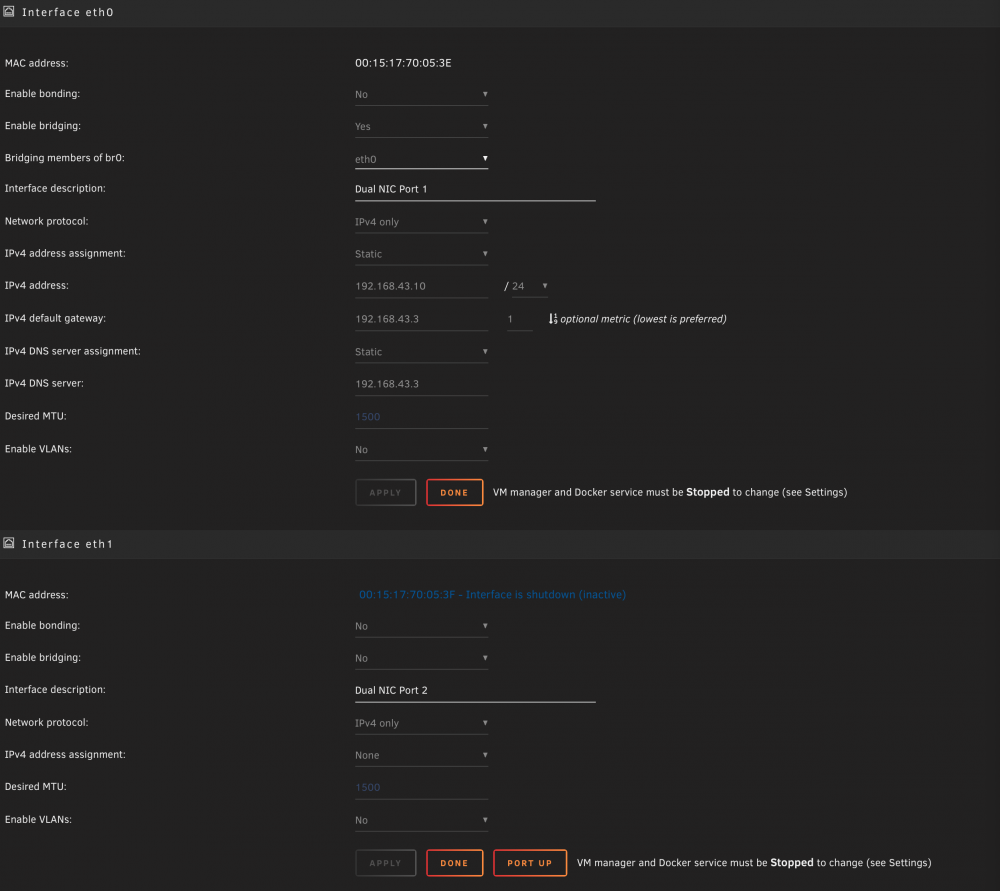Open eth1 IPv4 address assignment dropdown
Screen dimensions: 1000x891
(x=421, y=755)
